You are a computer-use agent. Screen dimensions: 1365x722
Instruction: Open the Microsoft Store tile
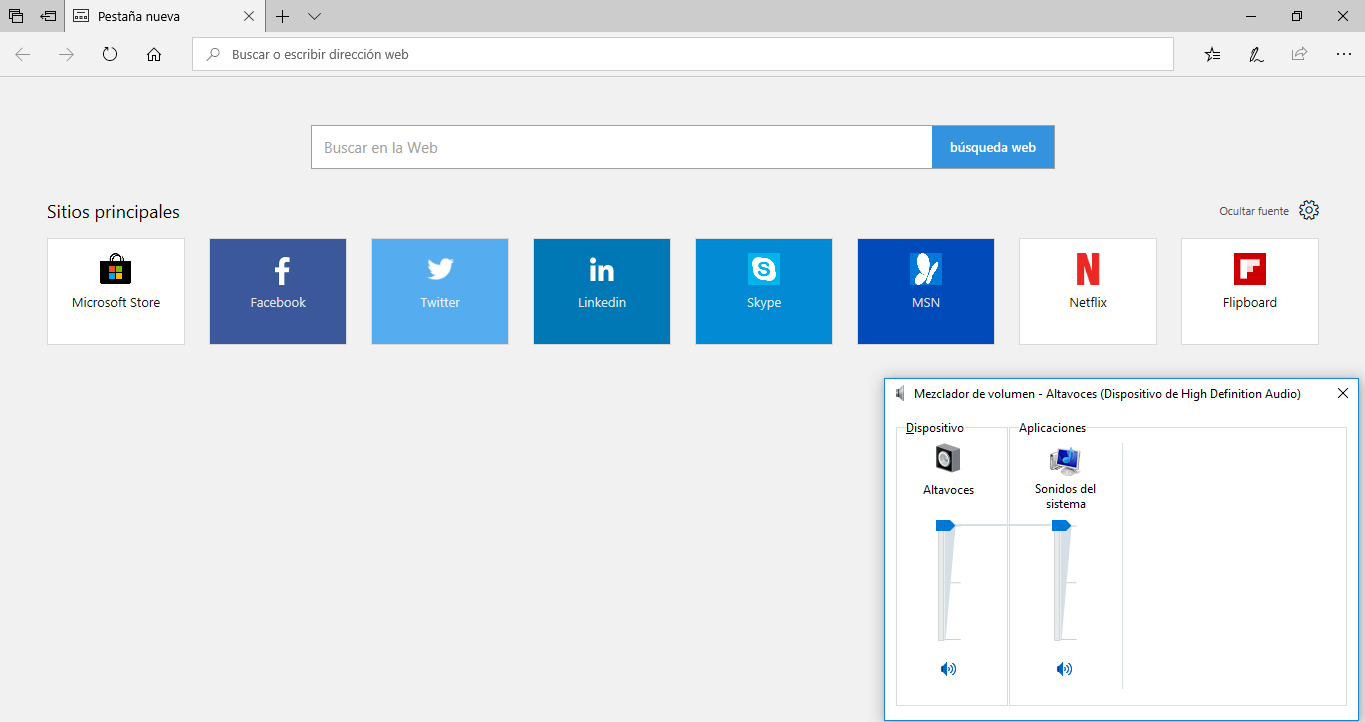[116, 291]
